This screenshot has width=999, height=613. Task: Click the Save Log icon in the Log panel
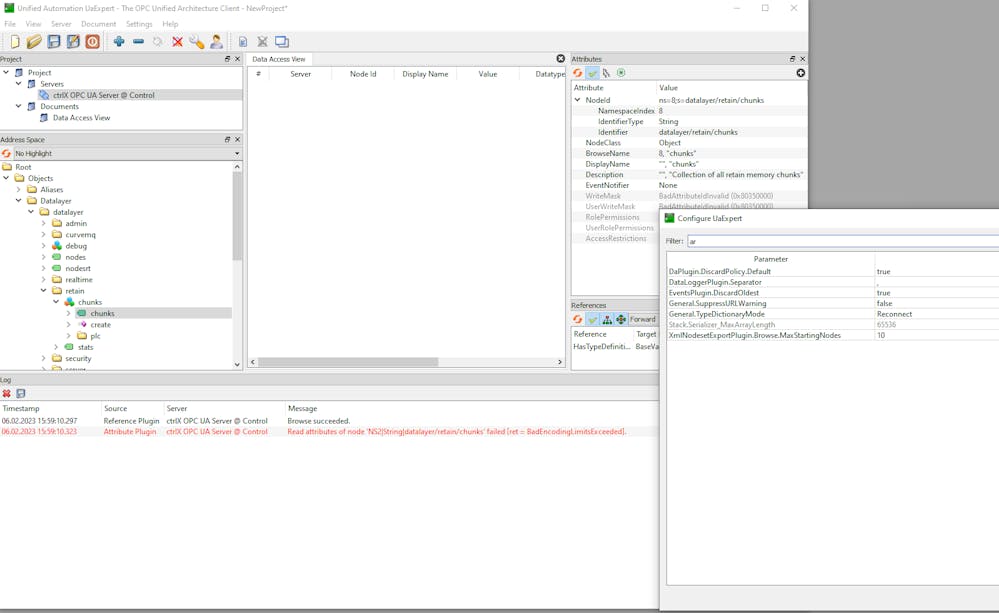click(20, 394)
